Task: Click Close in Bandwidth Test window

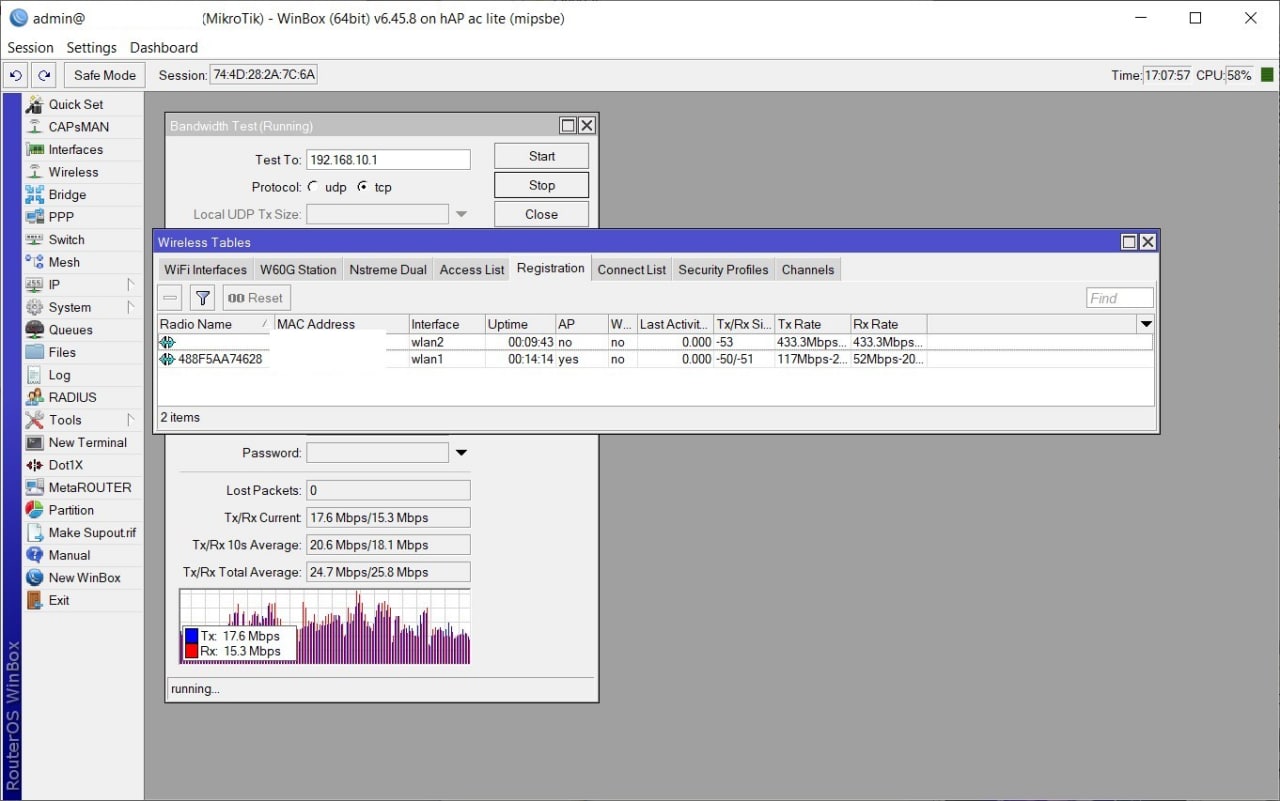Action: (x=541, y=214)
